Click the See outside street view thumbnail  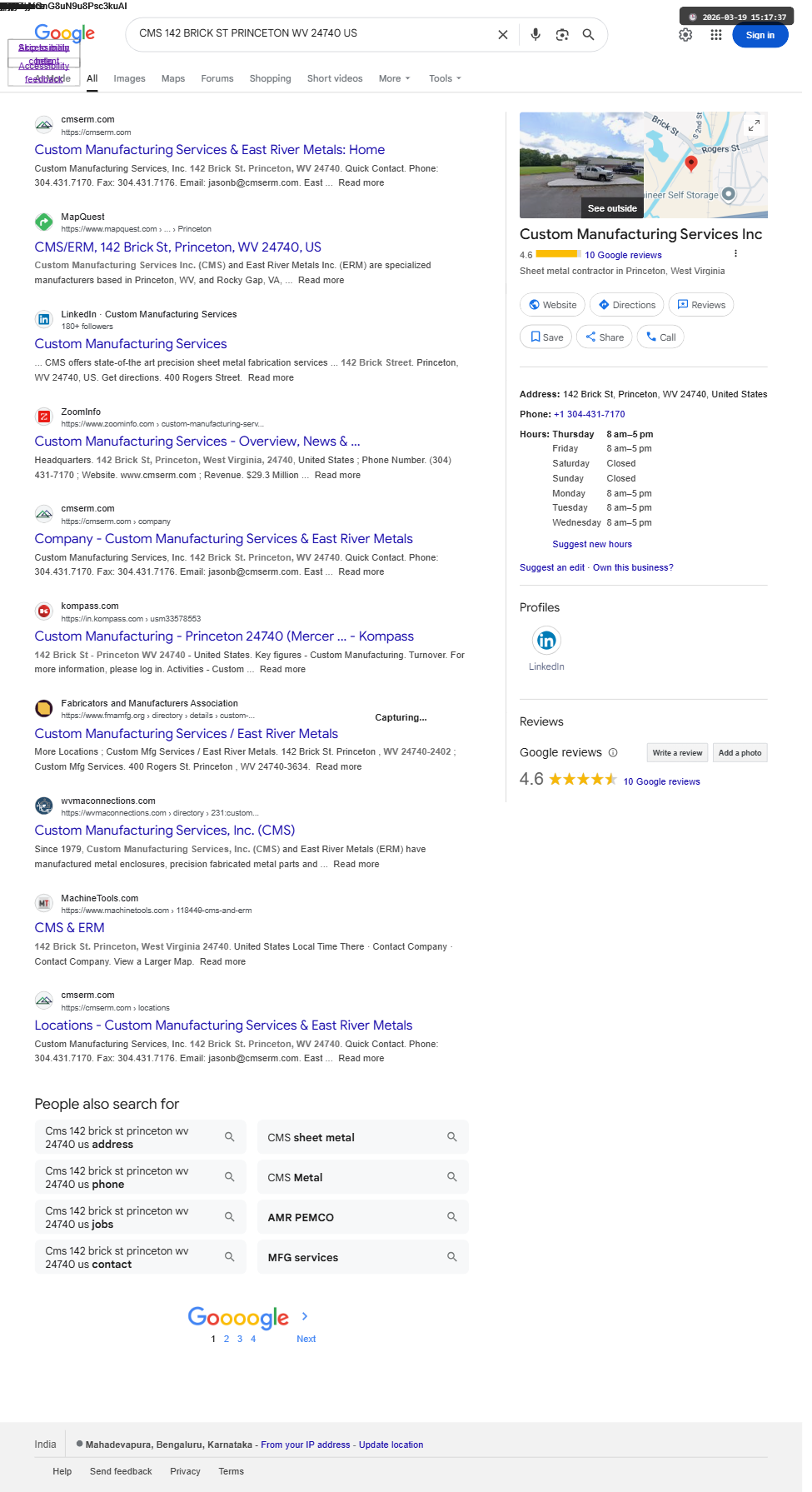pos(581,165)
